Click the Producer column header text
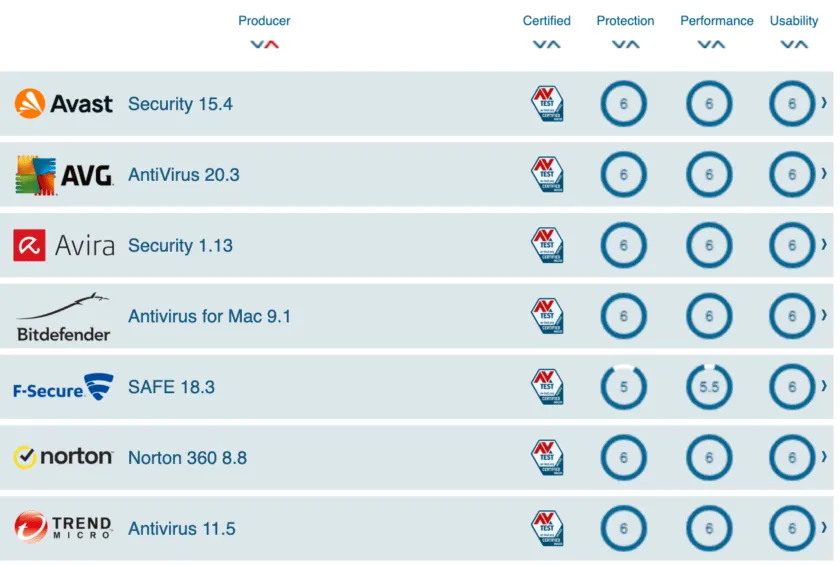The height and width of the screenshot is (565, 840). coord(264,21)
